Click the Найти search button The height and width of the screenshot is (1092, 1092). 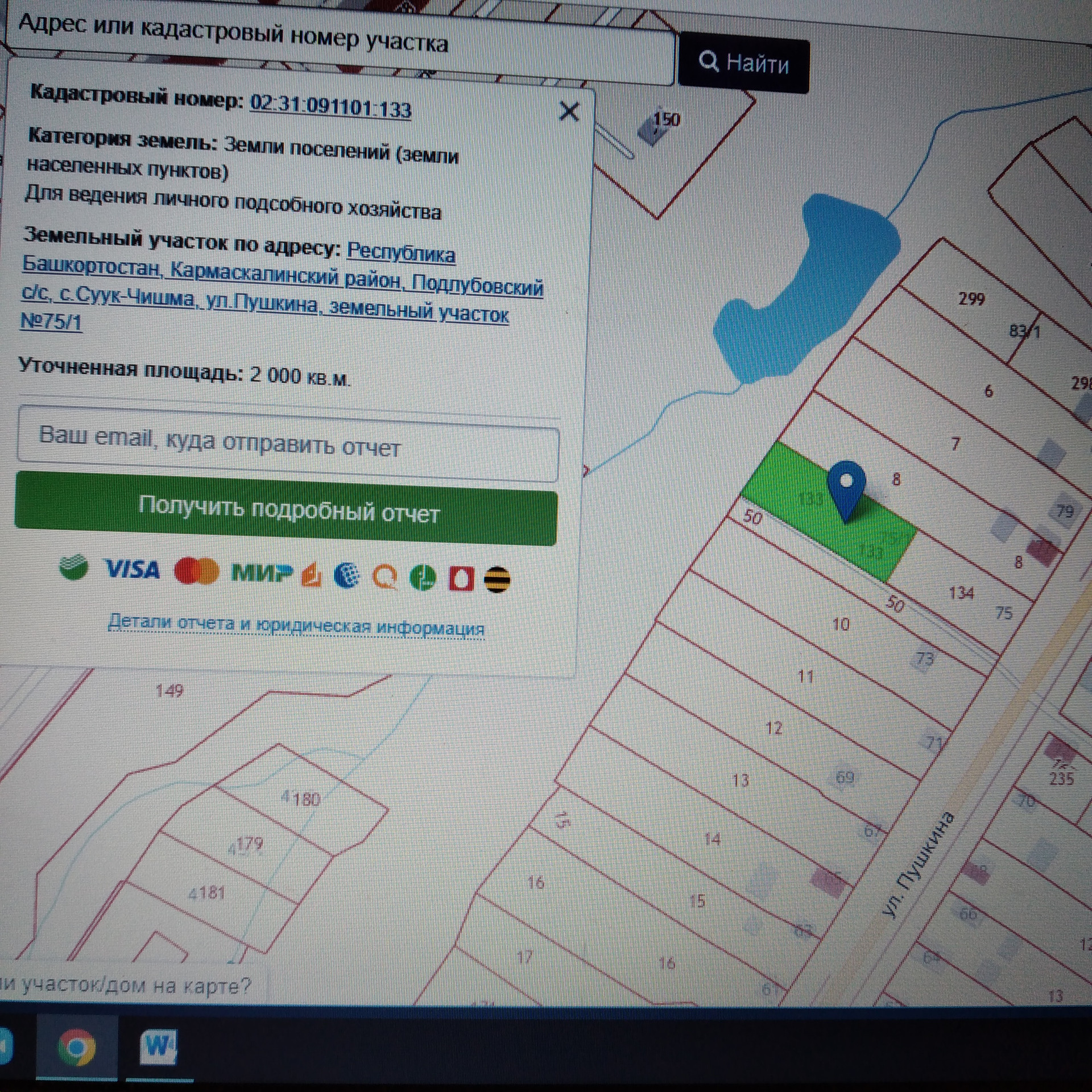coord(743,63)
